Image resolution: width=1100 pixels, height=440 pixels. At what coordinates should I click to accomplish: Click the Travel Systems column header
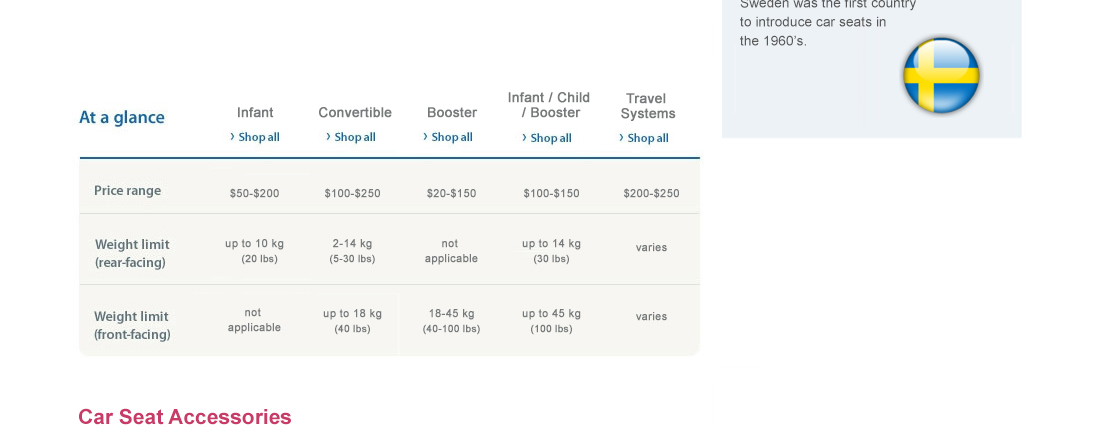(x=647, y=106)
